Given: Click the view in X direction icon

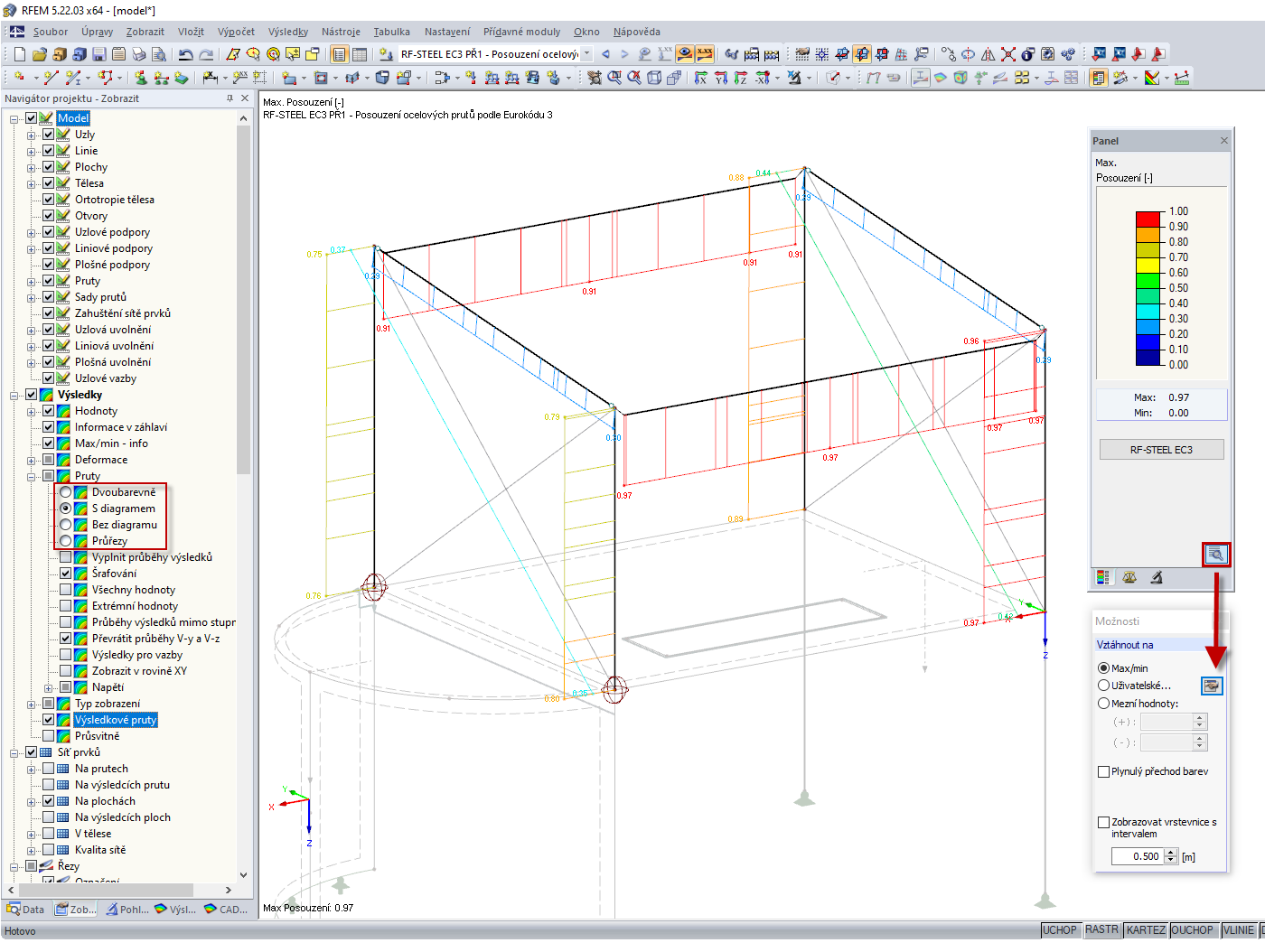Looking at the screenshot, I should pos(700,78).
